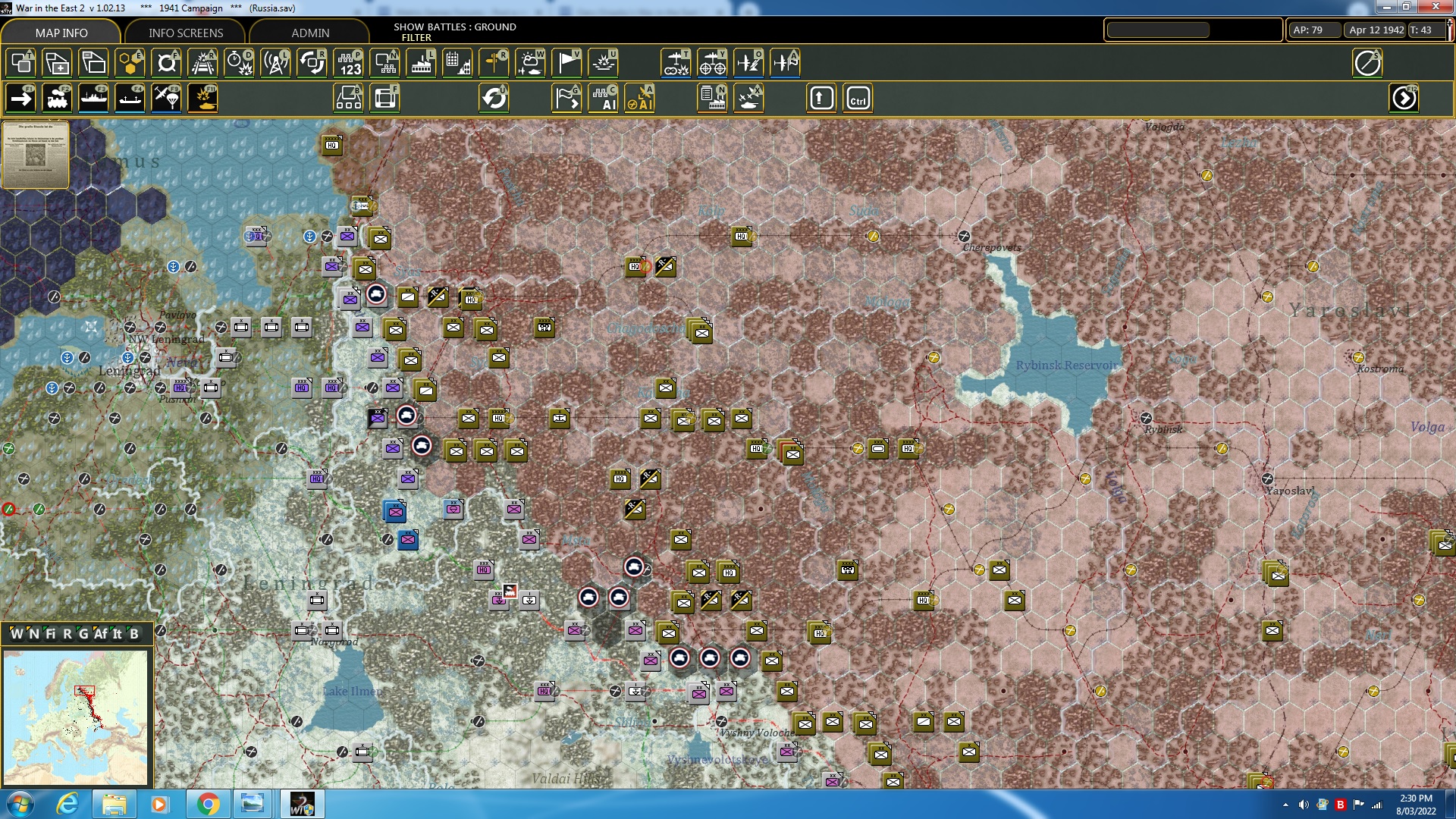This screenshot has height=819, width=1456.
Task: Click the railroad damage icon (R)
Action: click(202, 63)
